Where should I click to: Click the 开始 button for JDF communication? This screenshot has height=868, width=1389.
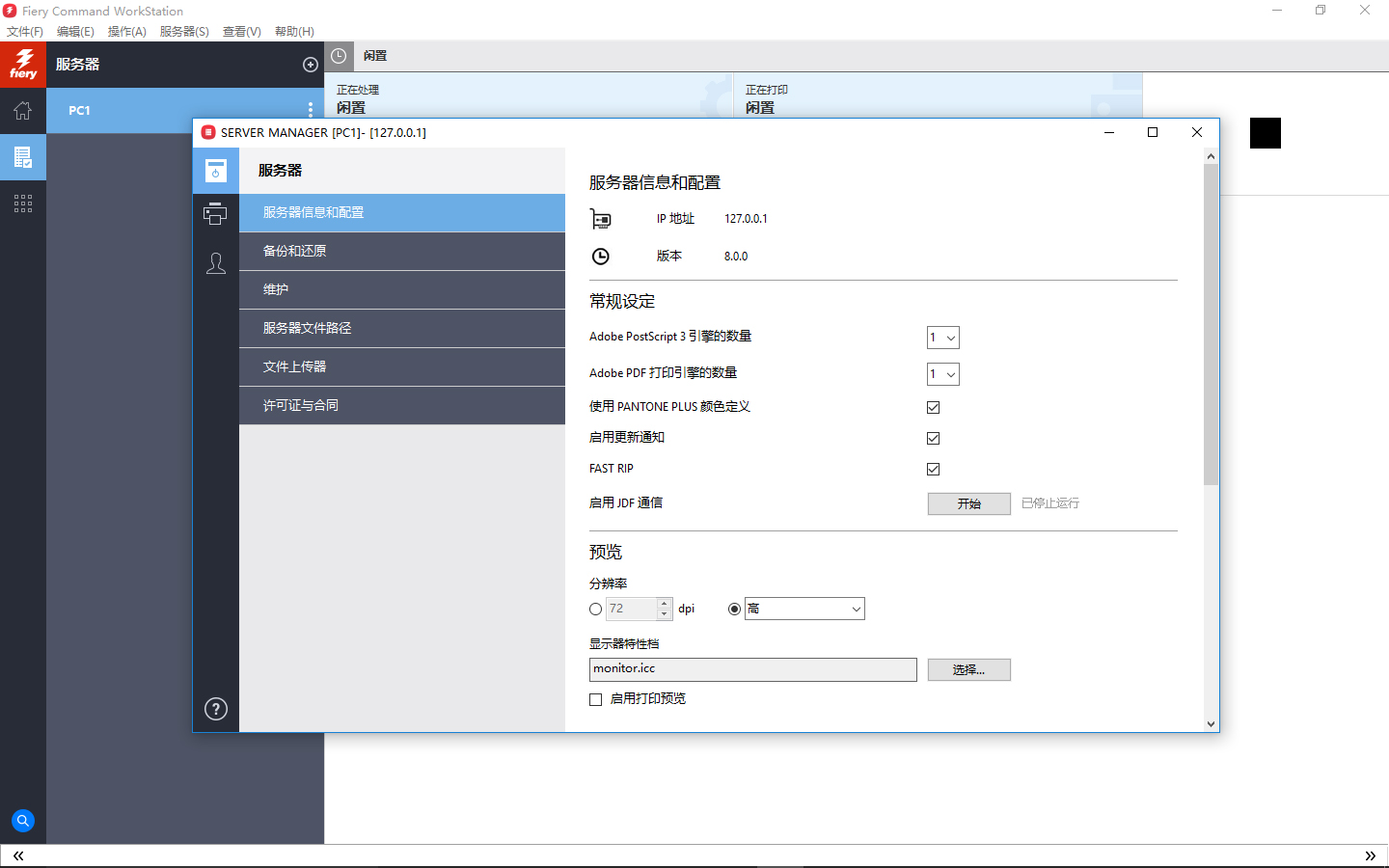969,503
